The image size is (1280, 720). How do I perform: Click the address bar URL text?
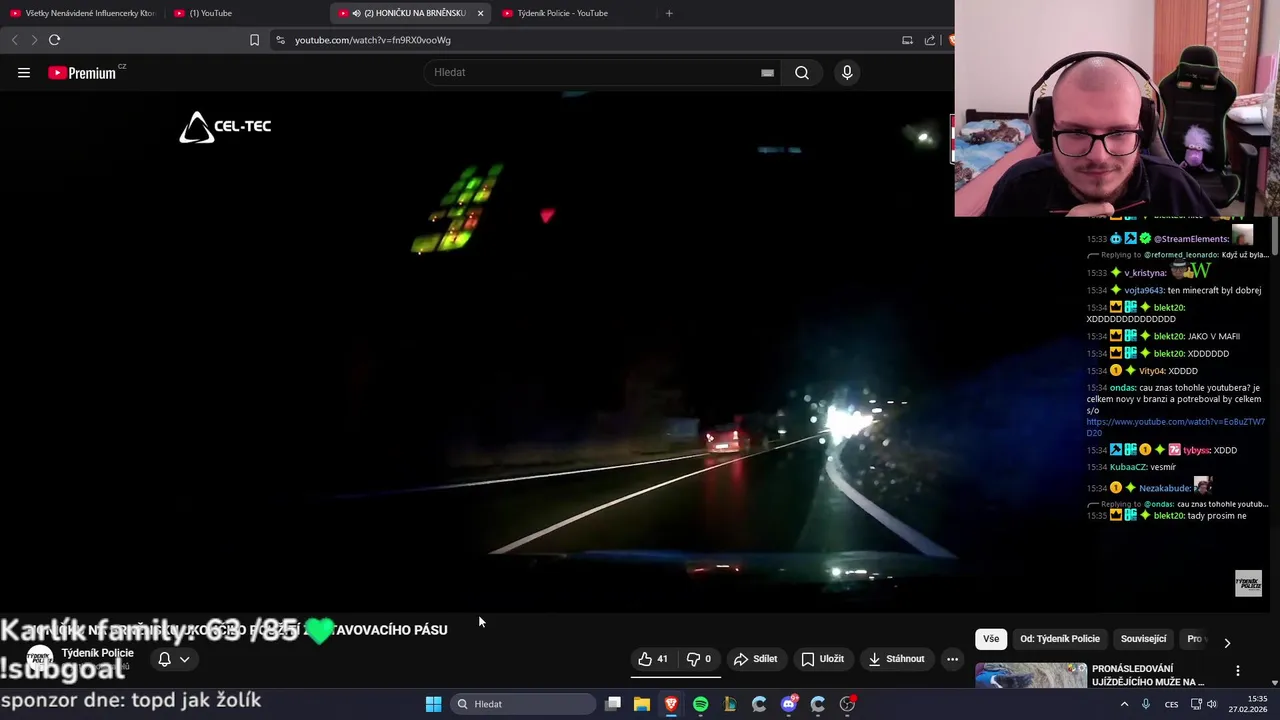click(373, 40)
